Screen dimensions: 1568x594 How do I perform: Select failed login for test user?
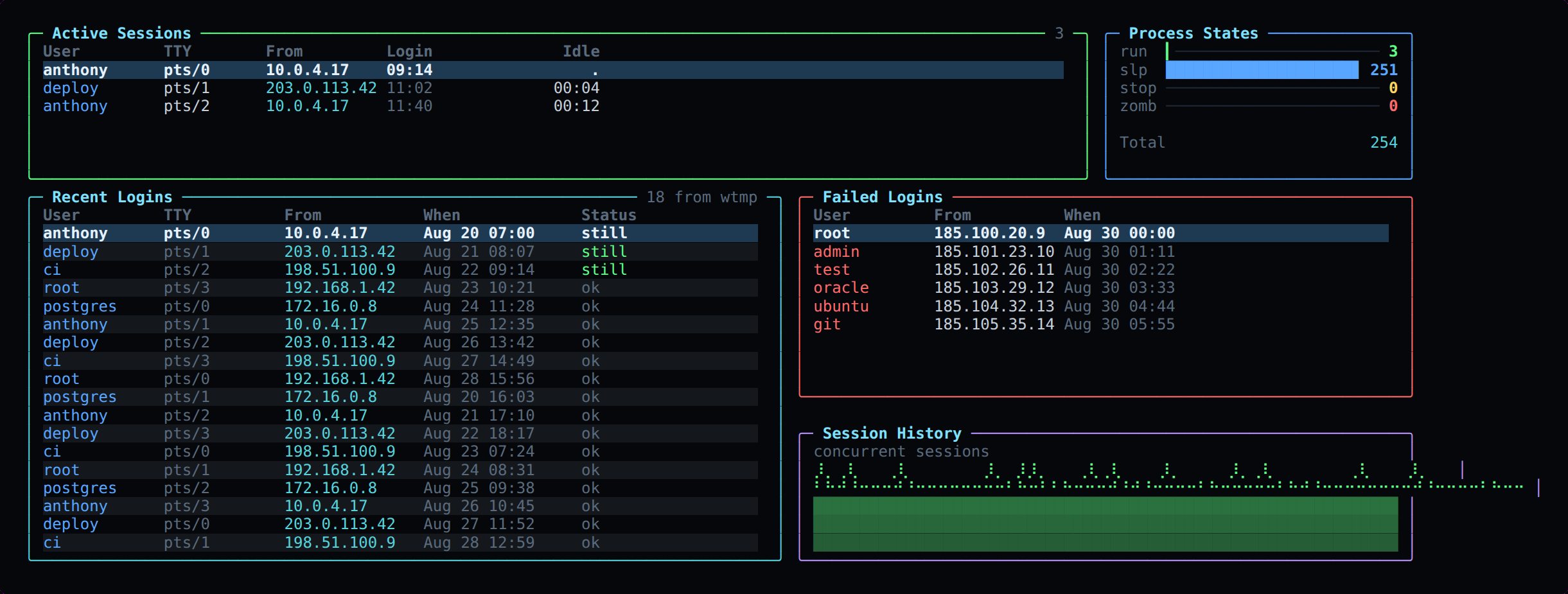point(1101,270)
